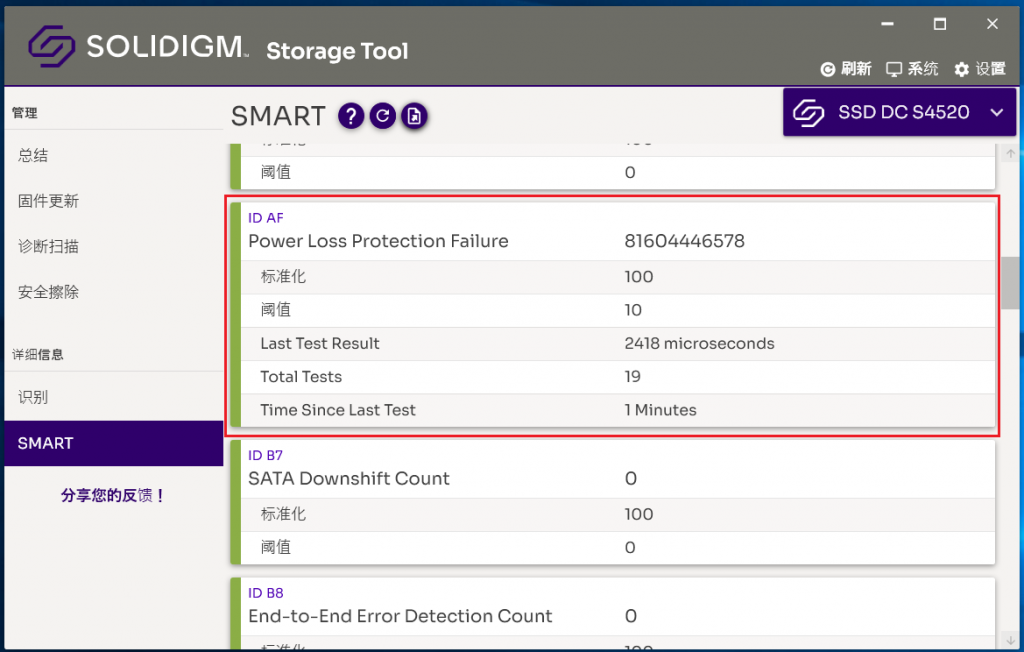Image resolution: width=1024 pixels, height=652 pixels.
Task: Click the Total Tests value 19
Action: tap(632, 377)
